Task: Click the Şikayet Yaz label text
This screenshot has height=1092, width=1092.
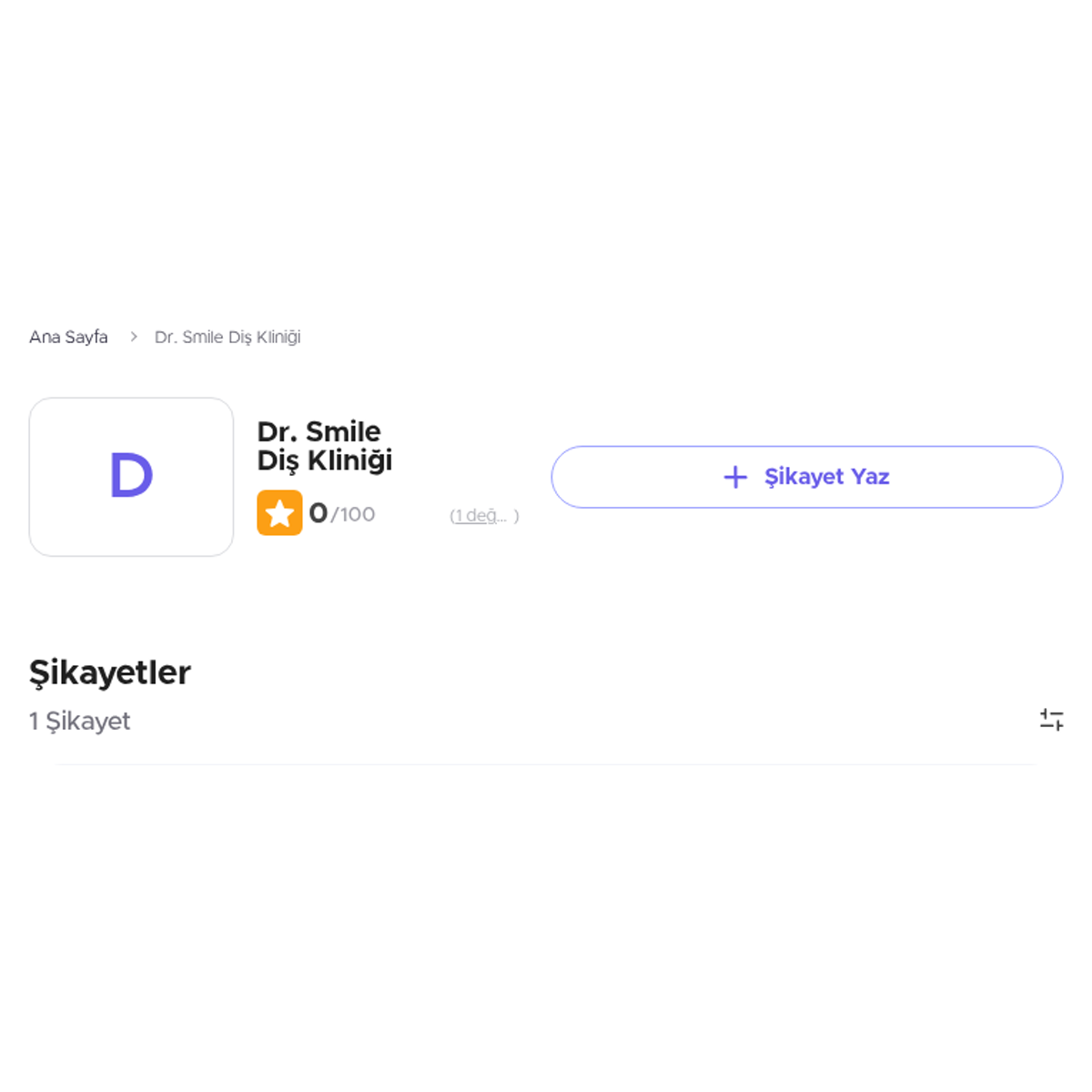Action: click(826, 477)
